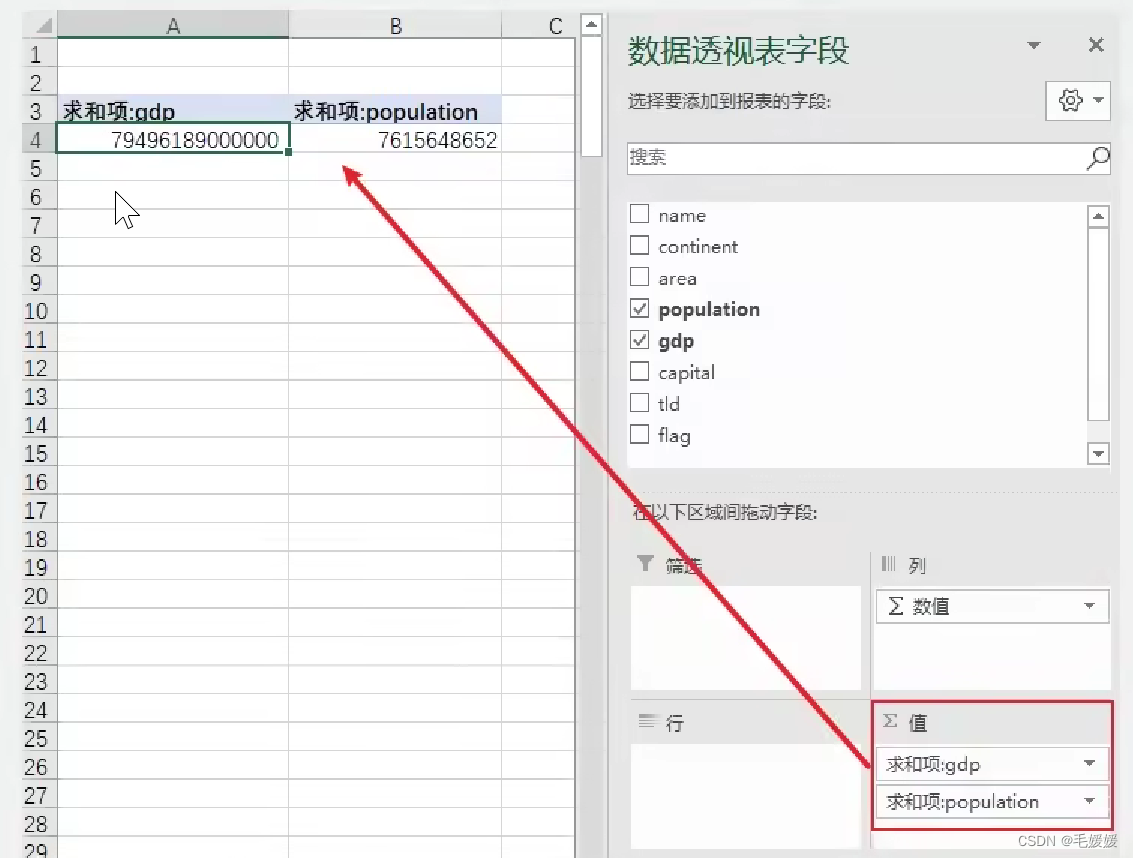Open dropdown for Σ 数值 column item
Viewport: 1133px width, 858px height.
1090,606
